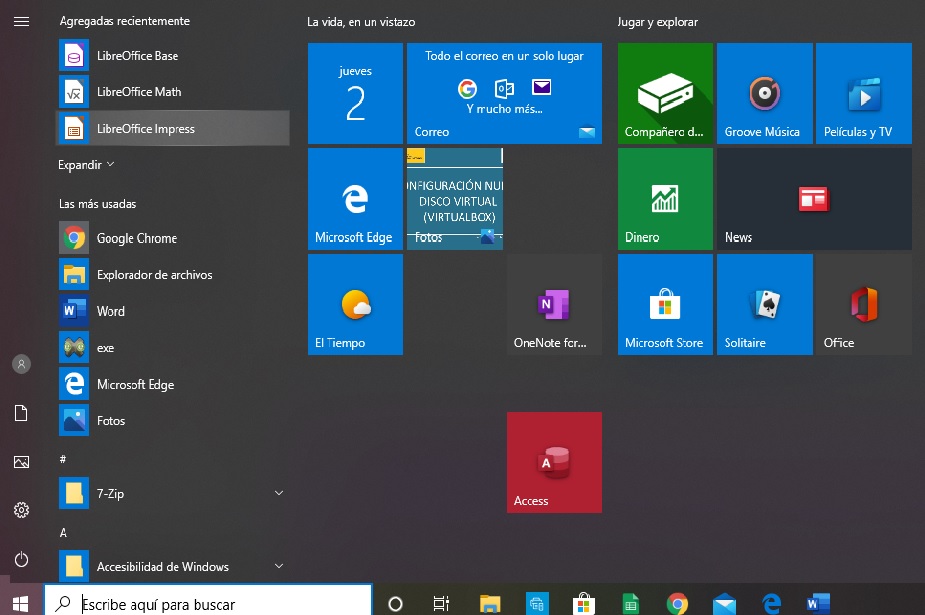Open the Microsoft Edge tile

(355, 199)
